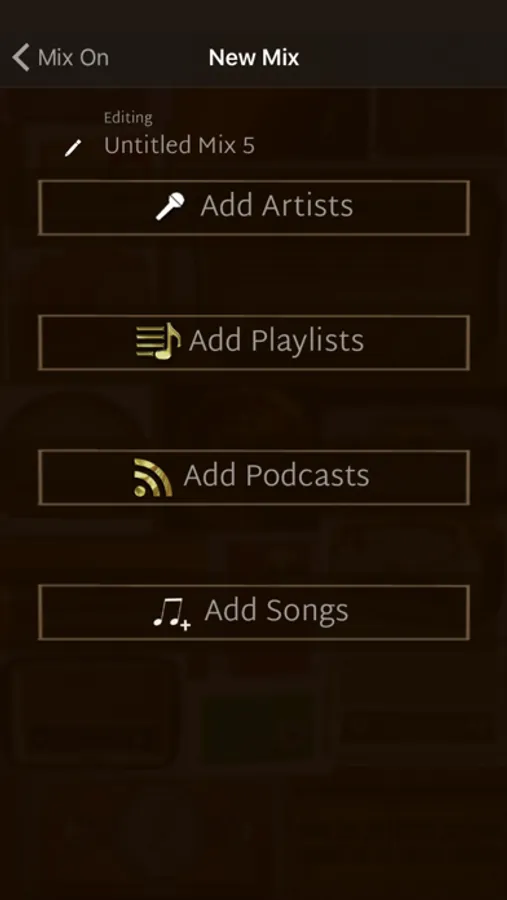The image size is (507, 900).
Task: Tap the small Editing label
Action: tap(128, 118)
